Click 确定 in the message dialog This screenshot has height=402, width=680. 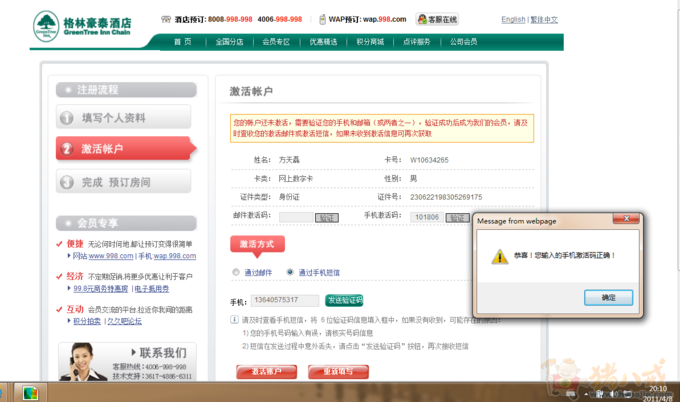[x=608, y=297]
